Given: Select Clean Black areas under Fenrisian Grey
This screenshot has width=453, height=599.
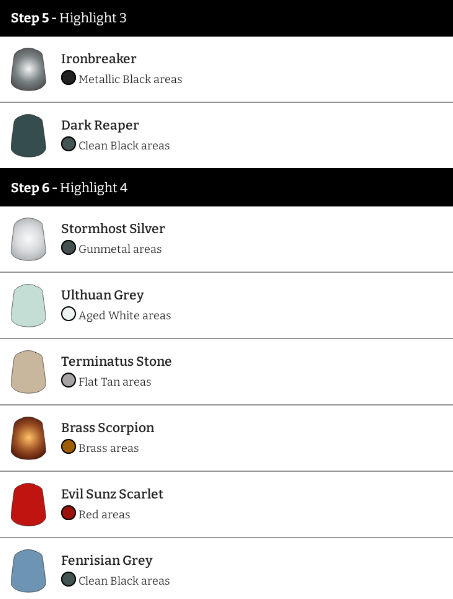Looking at the screenshot, I should (124, 581).
